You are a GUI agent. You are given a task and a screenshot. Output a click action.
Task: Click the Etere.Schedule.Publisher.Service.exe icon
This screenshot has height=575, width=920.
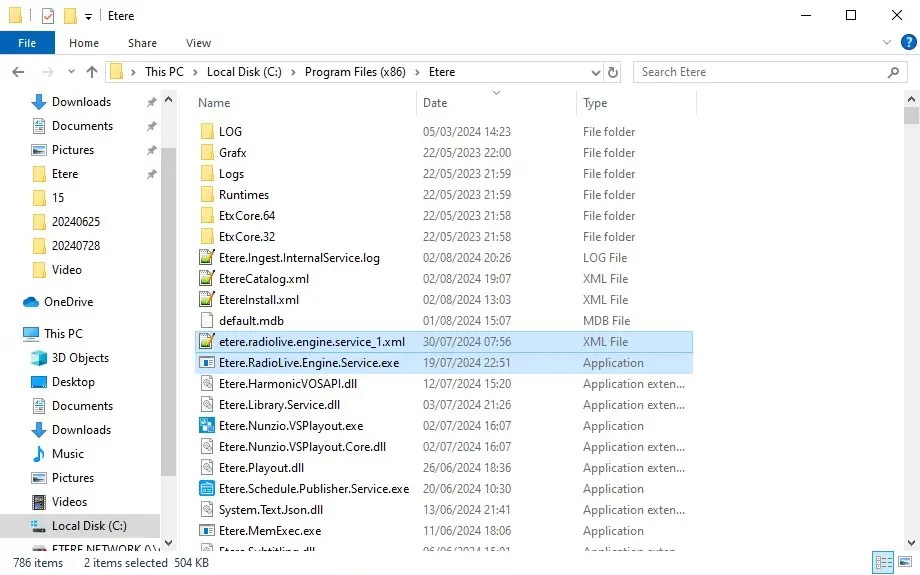coord(207,489)
